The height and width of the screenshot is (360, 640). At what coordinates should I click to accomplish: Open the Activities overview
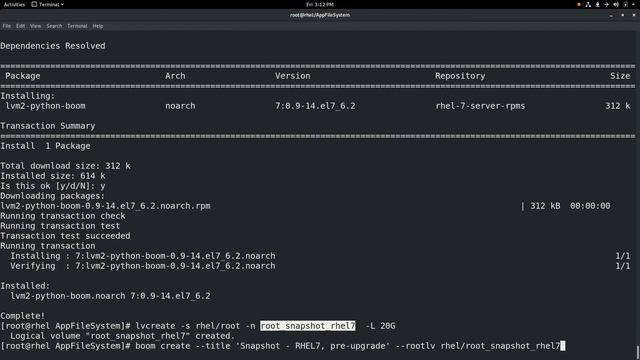[x=14, y=4]
